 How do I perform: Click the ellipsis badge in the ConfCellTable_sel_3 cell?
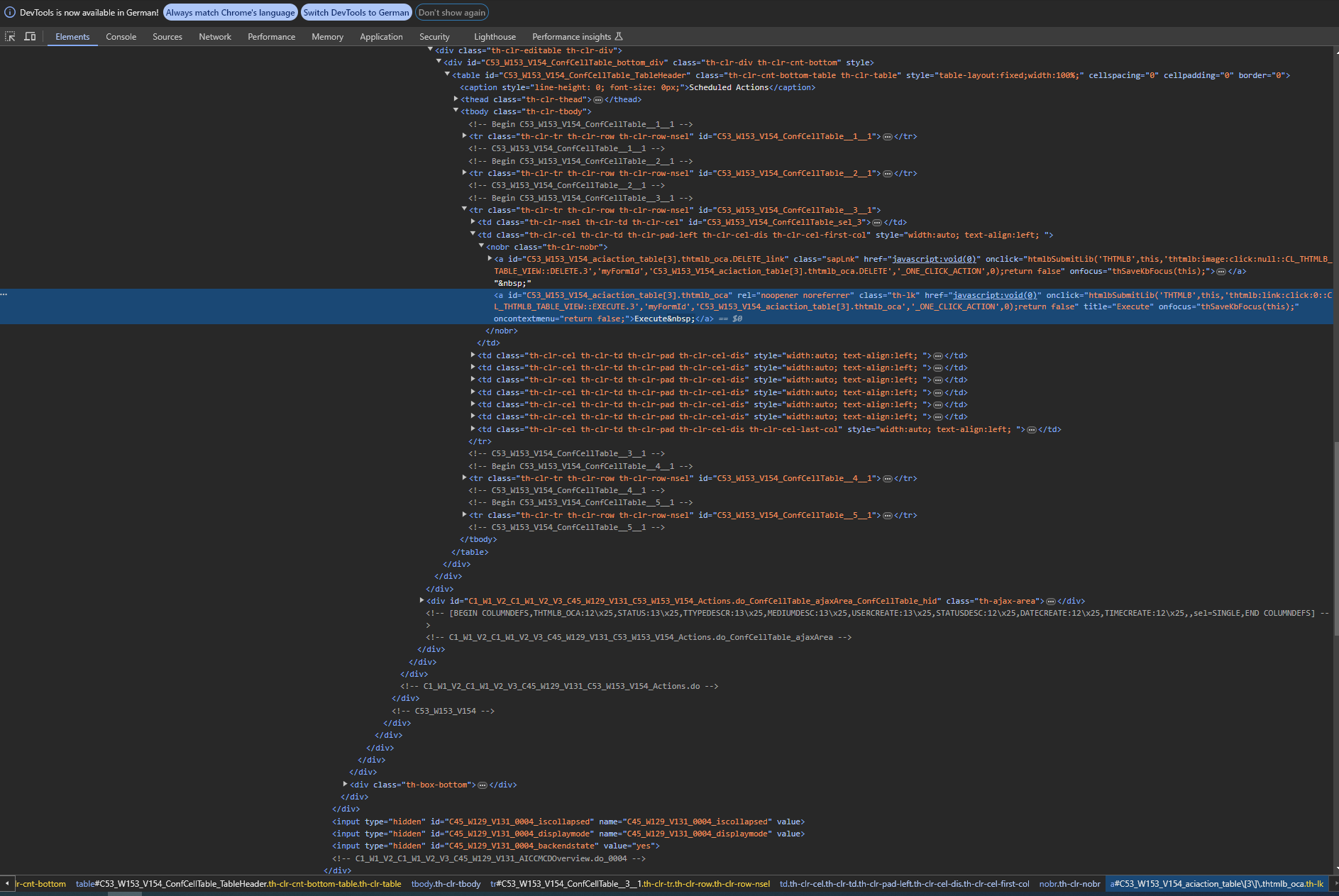click(877, 223)
